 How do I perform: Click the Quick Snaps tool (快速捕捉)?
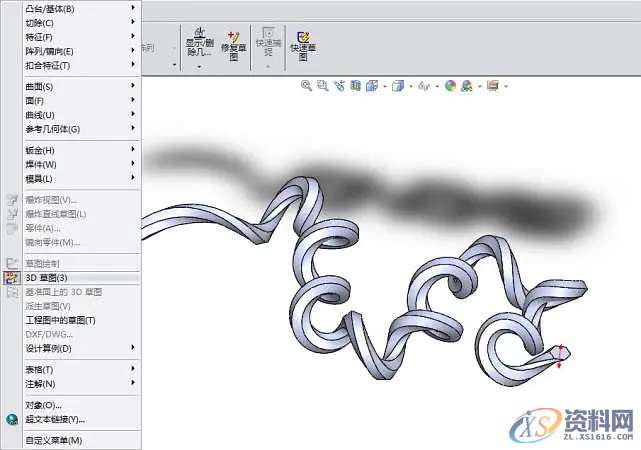coord(268,41)
